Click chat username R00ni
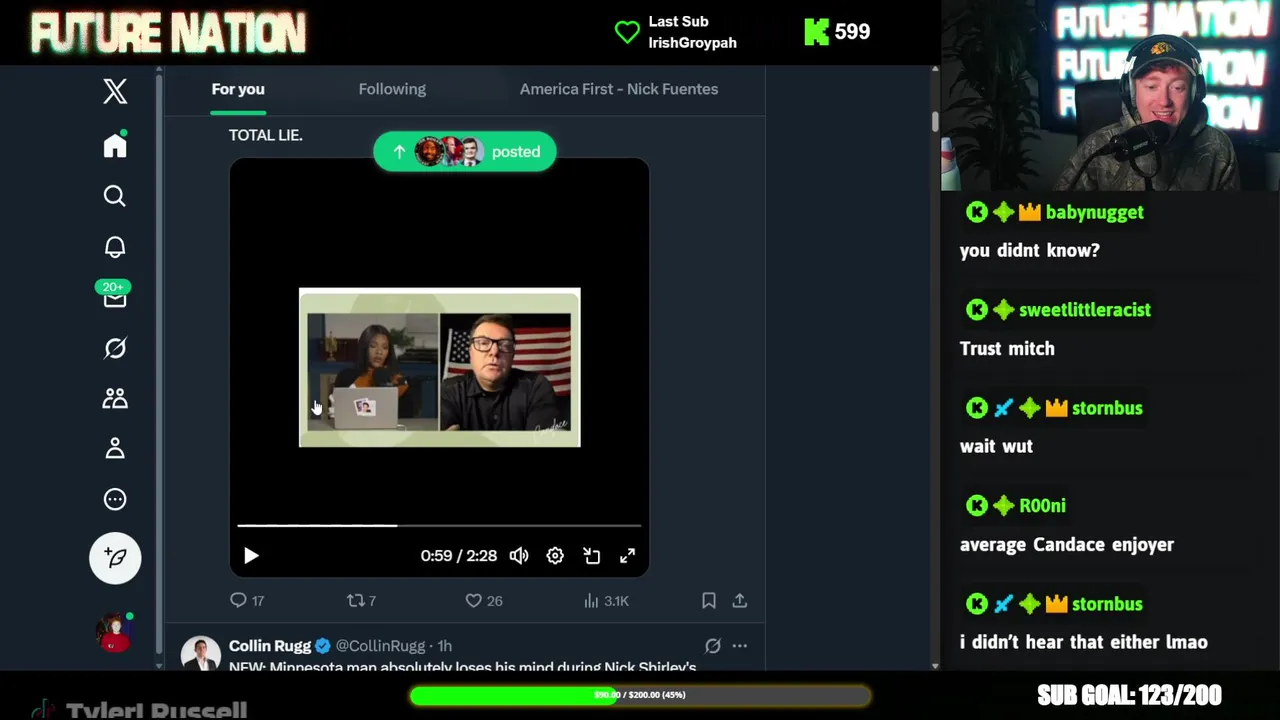The image size is (1280, 720). 1042,506
